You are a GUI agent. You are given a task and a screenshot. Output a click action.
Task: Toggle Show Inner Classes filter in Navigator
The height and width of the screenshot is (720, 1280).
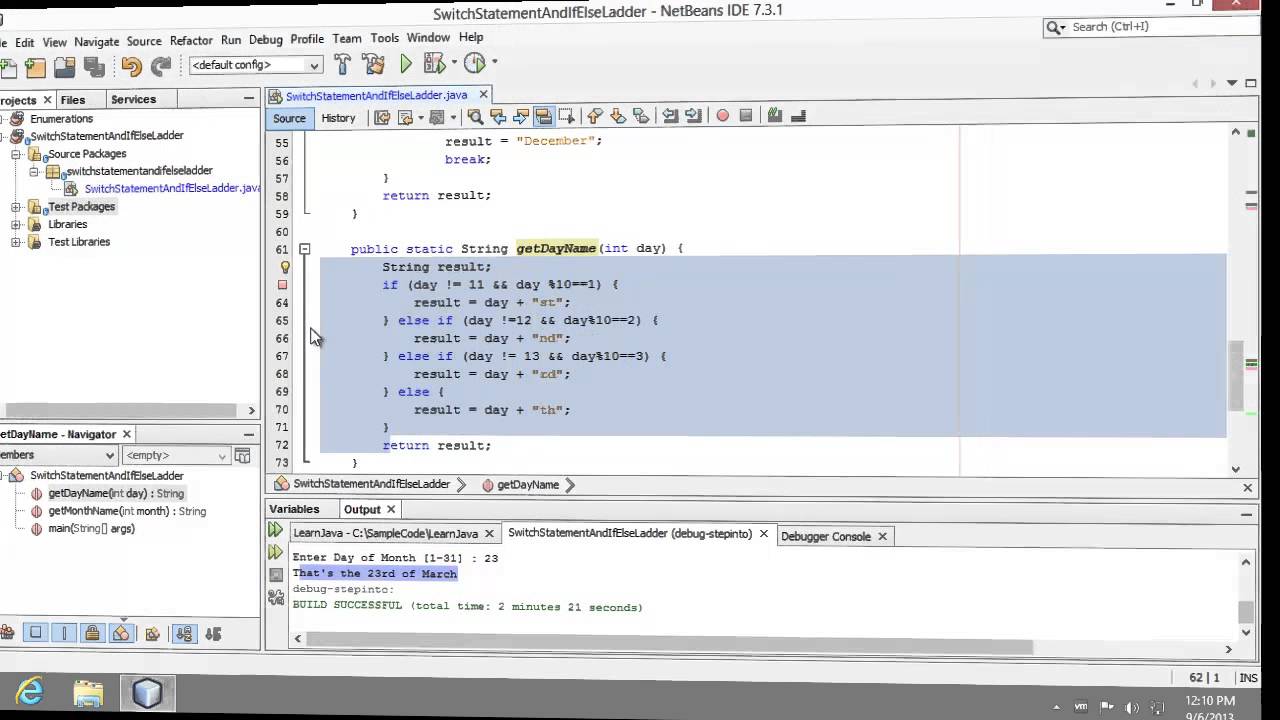pos(121,633)
